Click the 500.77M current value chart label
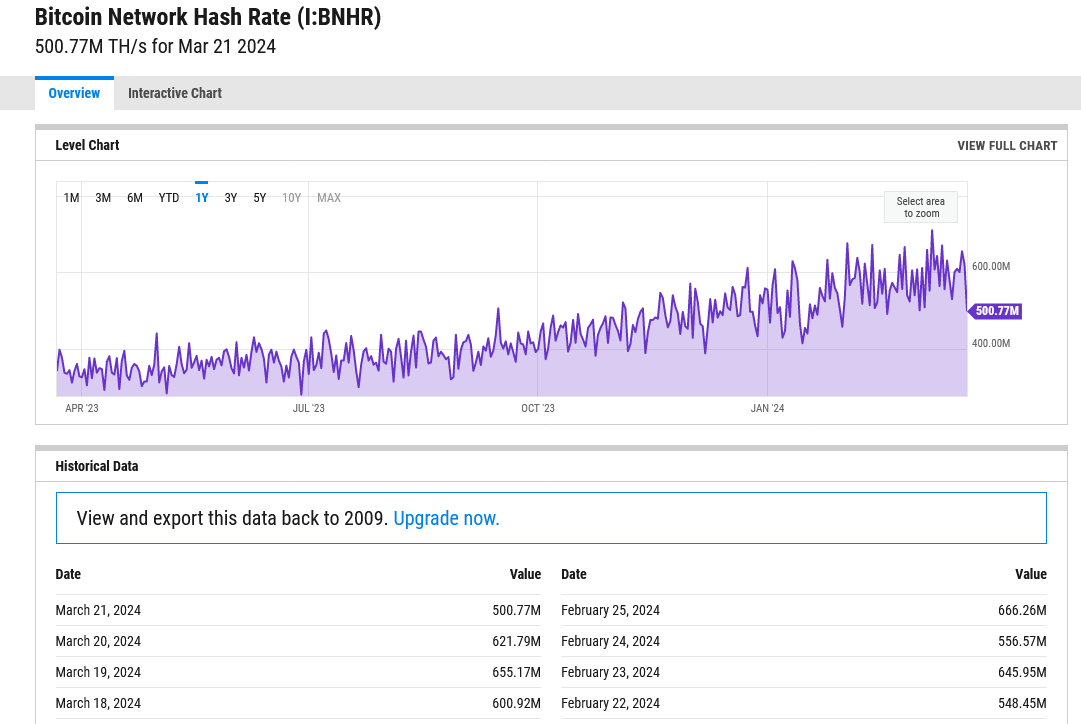 point(996,311)
